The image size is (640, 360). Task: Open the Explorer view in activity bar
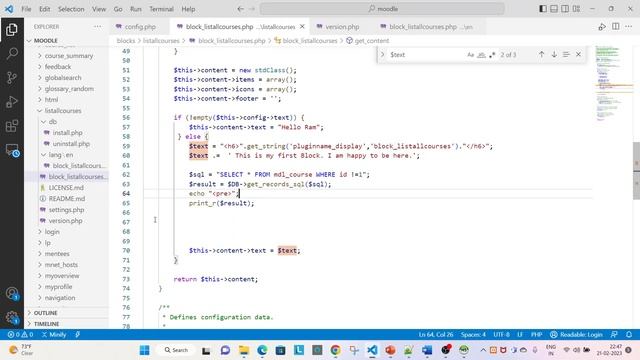click(x=12, y=29)
